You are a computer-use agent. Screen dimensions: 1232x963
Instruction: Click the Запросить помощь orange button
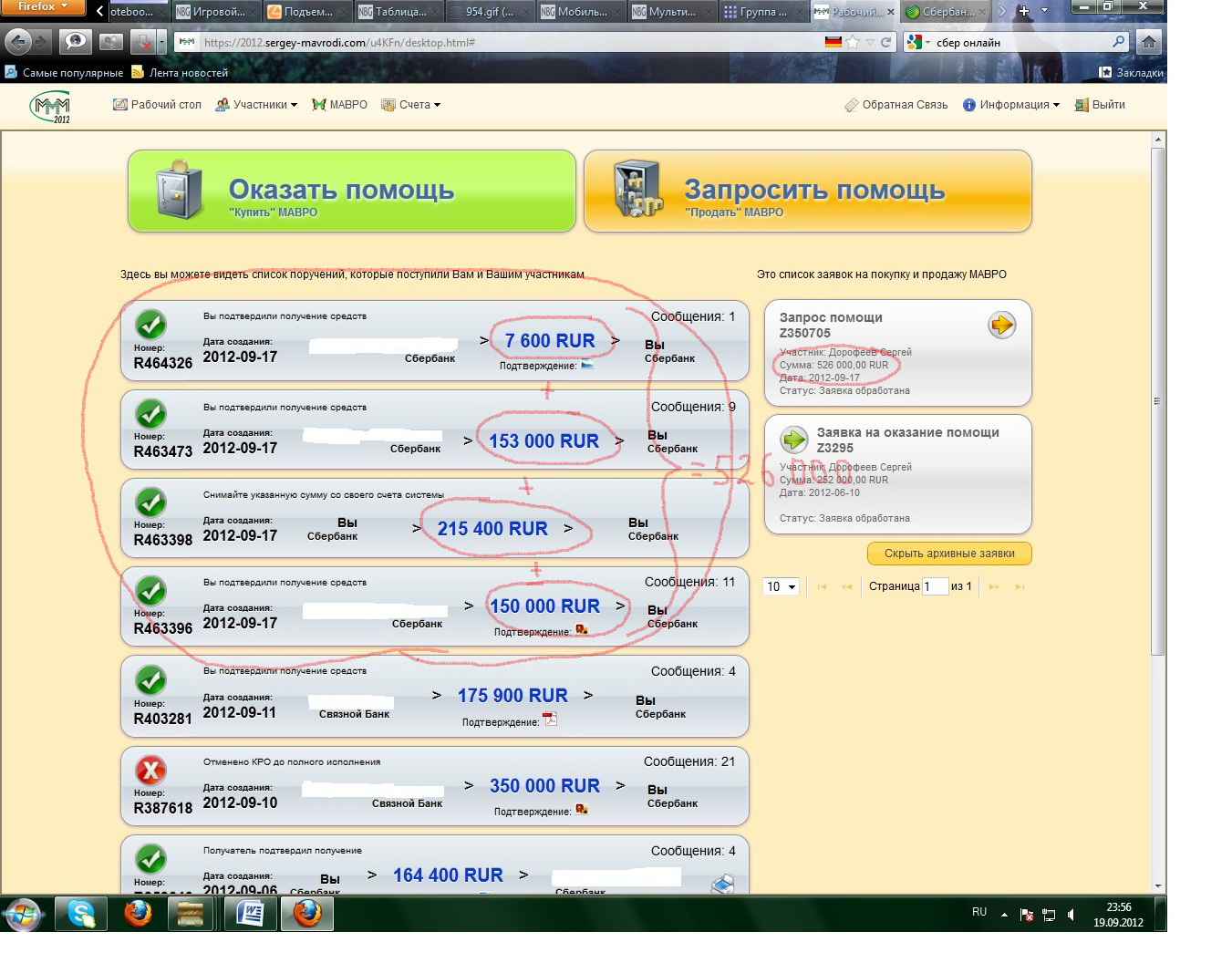pyautogui.click(x=808, y=191)
